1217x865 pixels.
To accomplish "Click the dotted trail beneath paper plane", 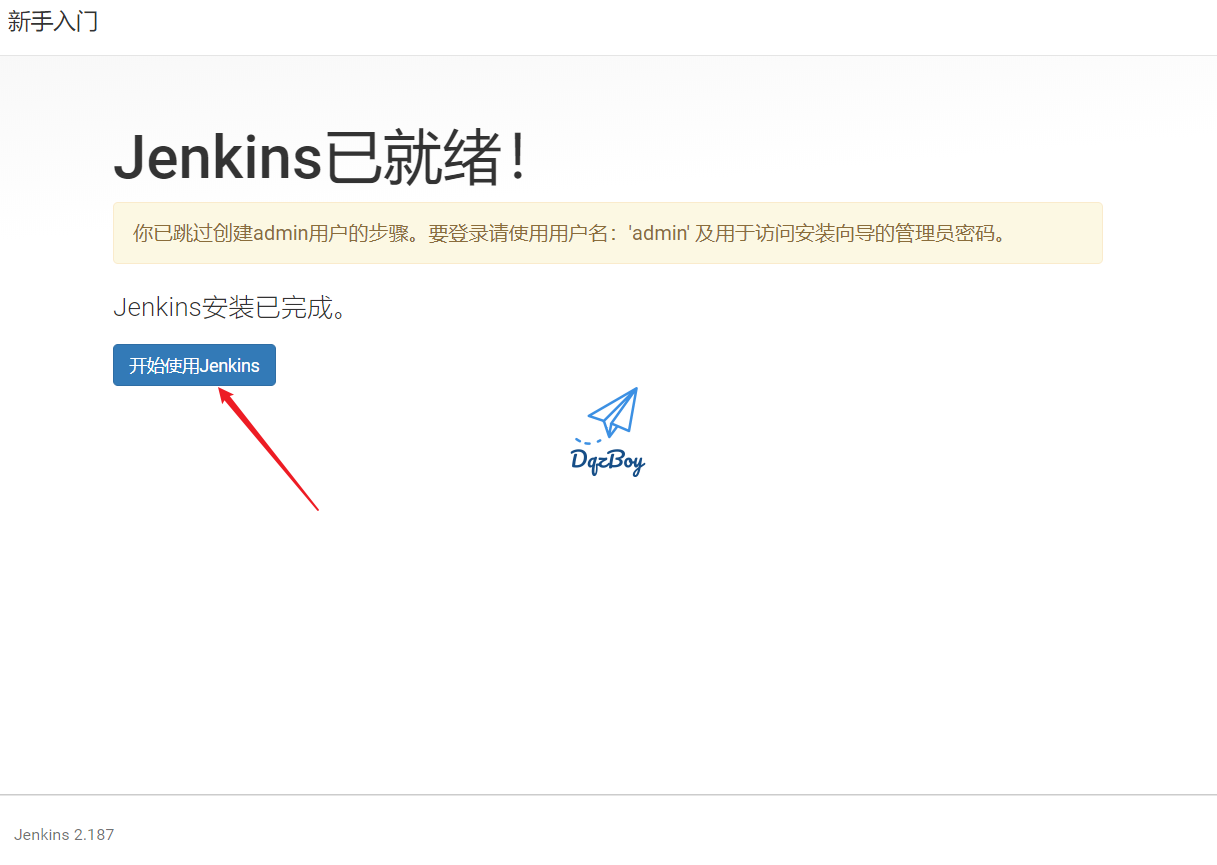I will coord(589,440).
